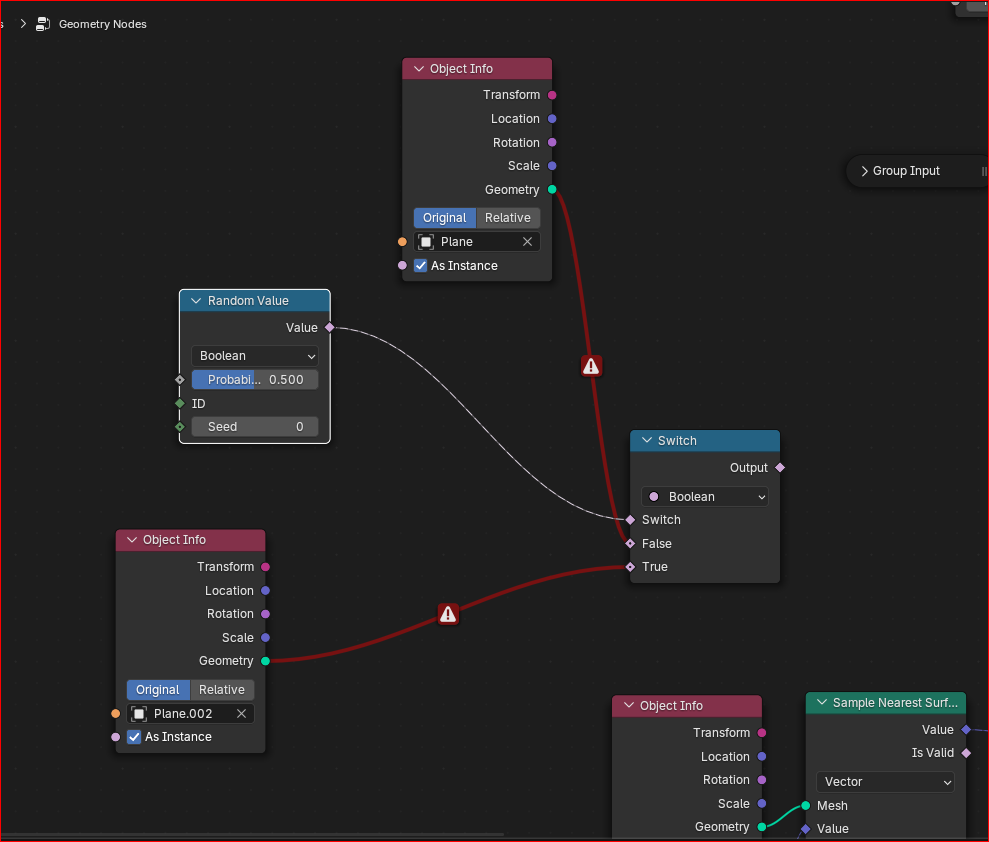This screenshot has width=989, height=842.
Task: Click the Switch input socket on Switch node
Action: (630, 520)
